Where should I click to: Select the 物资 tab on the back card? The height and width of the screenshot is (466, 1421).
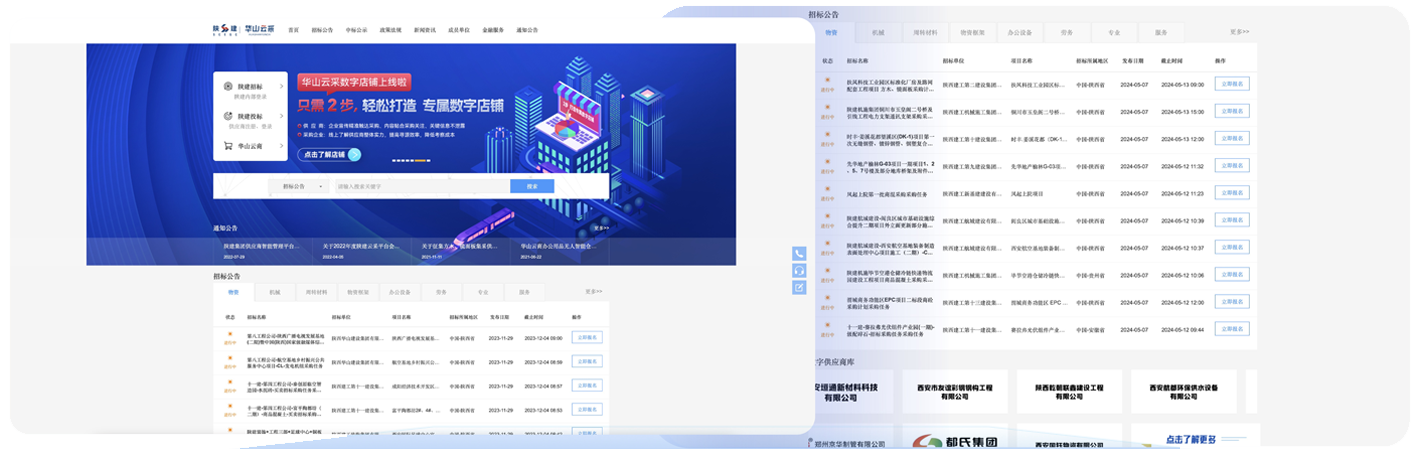pos(832,33)
